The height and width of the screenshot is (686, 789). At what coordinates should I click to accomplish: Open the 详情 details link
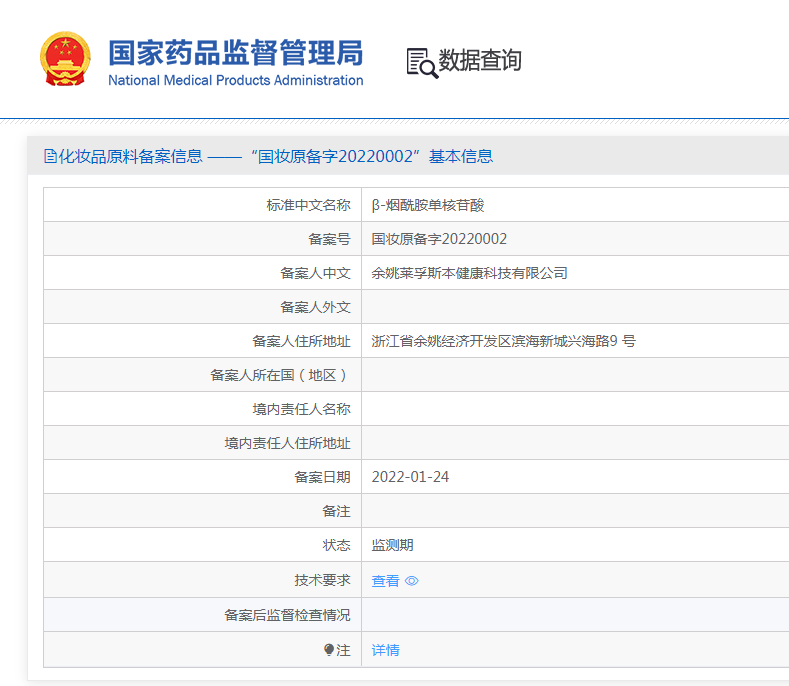pos(385,650)
